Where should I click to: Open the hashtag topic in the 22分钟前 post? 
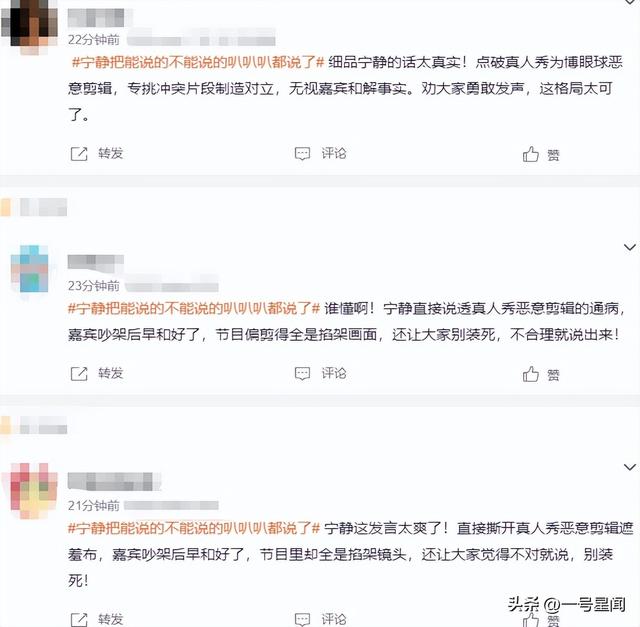[198, 62]
